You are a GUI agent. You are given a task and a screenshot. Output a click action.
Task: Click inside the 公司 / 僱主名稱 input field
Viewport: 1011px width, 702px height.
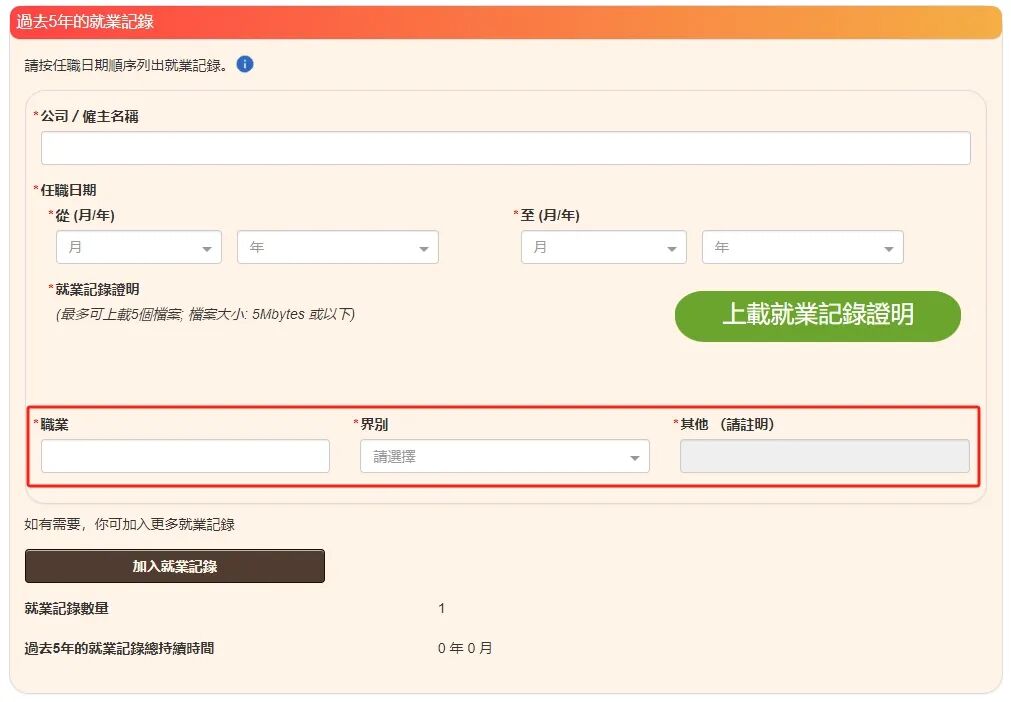(505, 147)
